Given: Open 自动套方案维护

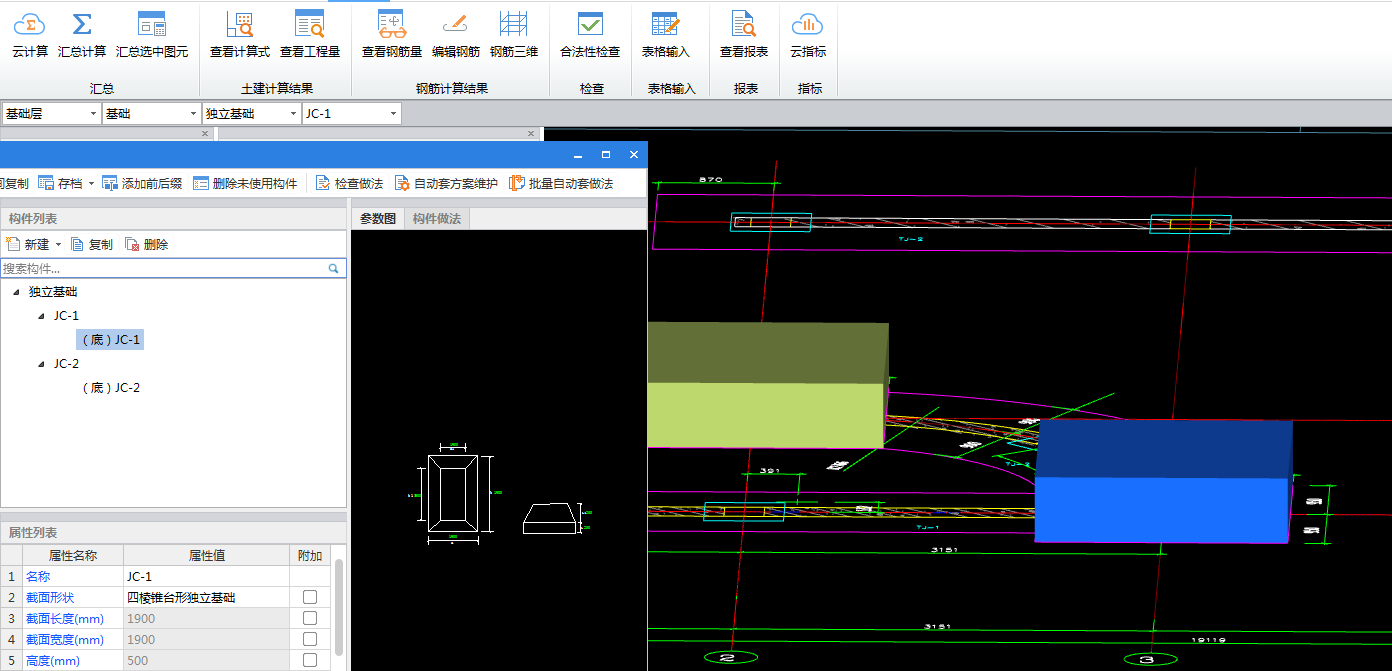Looking at the screenshot, I should click(445, 183).
